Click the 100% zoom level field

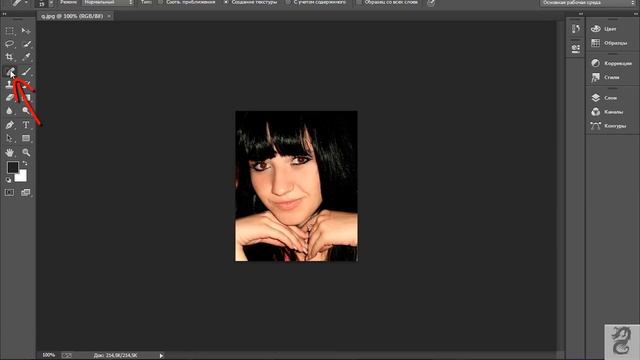point(49,355)
